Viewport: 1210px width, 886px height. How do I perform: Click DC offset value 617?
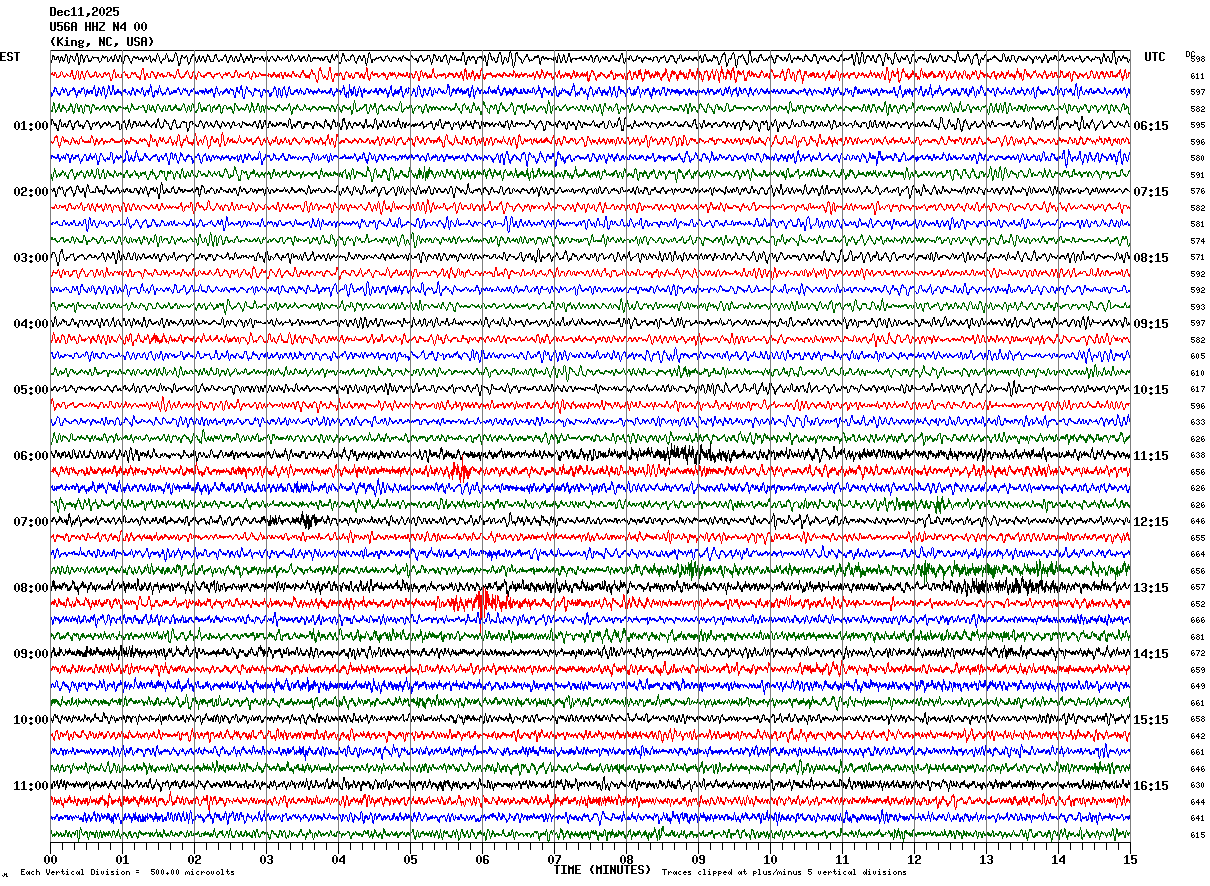(1197, 390)
